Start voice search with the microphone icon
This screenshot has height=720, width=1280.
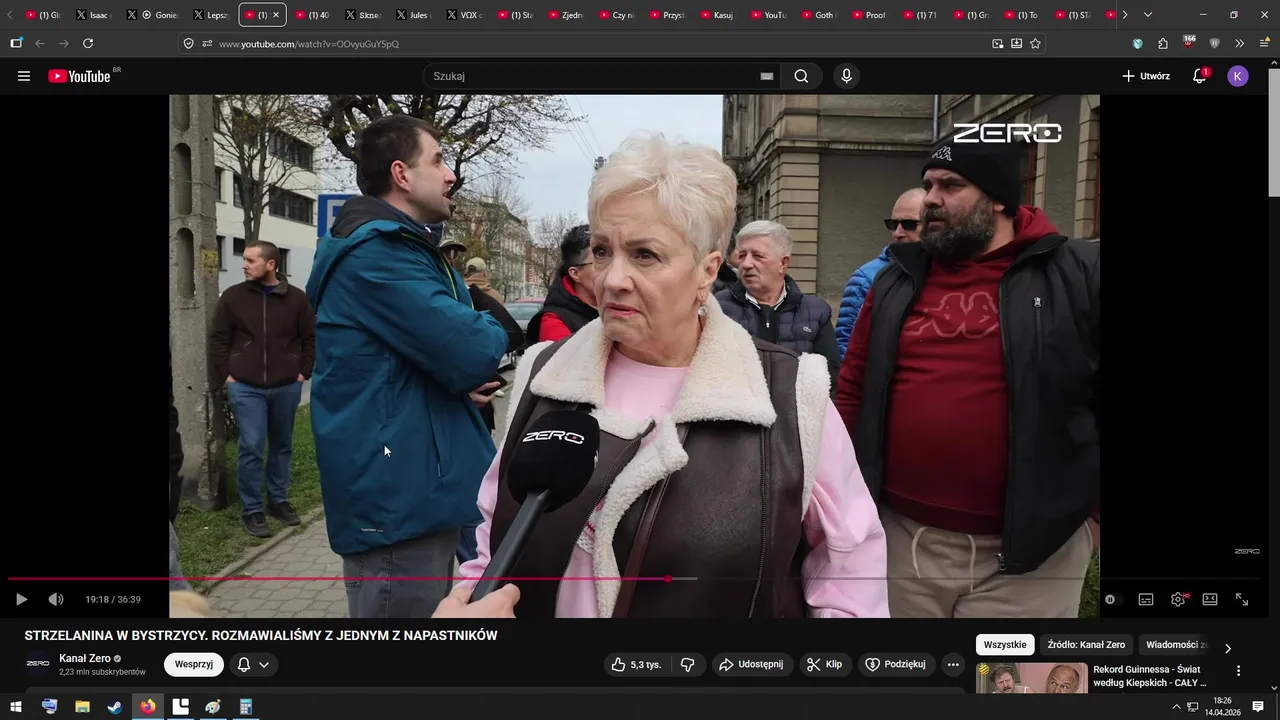(x=847, y=76)
